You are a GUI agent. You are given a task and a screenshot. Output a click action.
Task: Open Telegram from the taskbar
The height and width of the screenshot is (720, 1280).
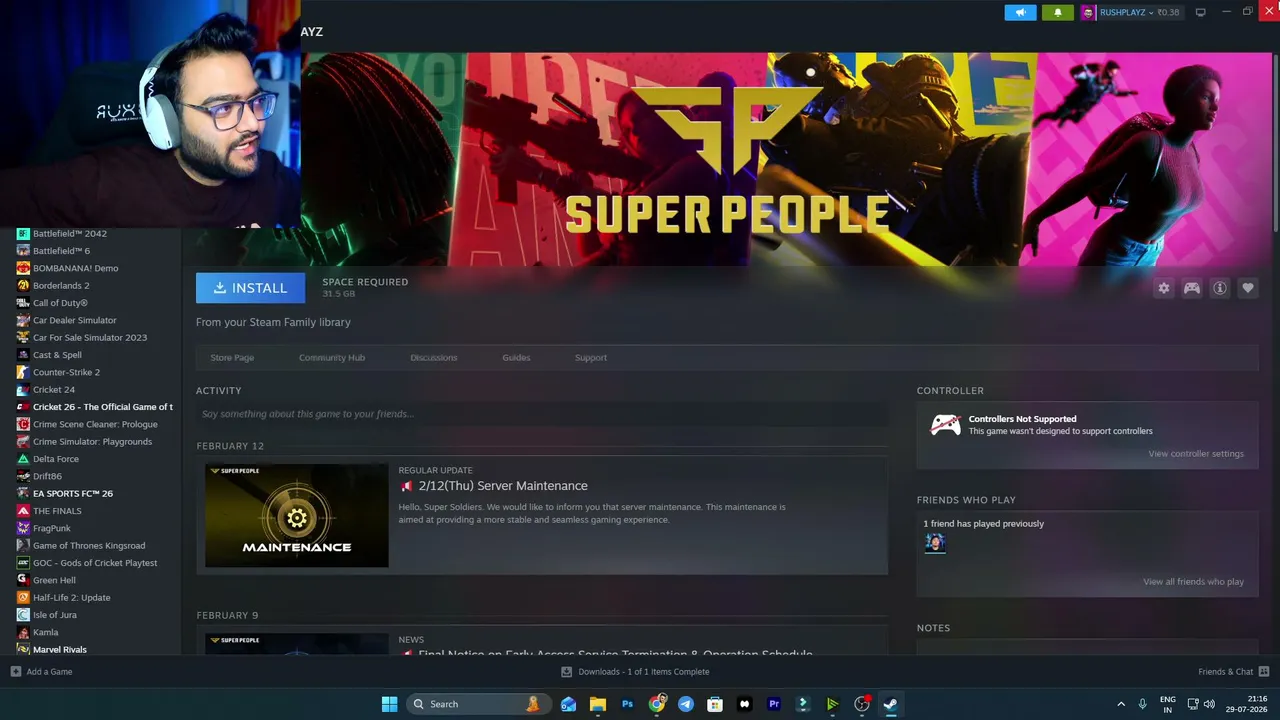pyautogui.click(x=685, y=704)
